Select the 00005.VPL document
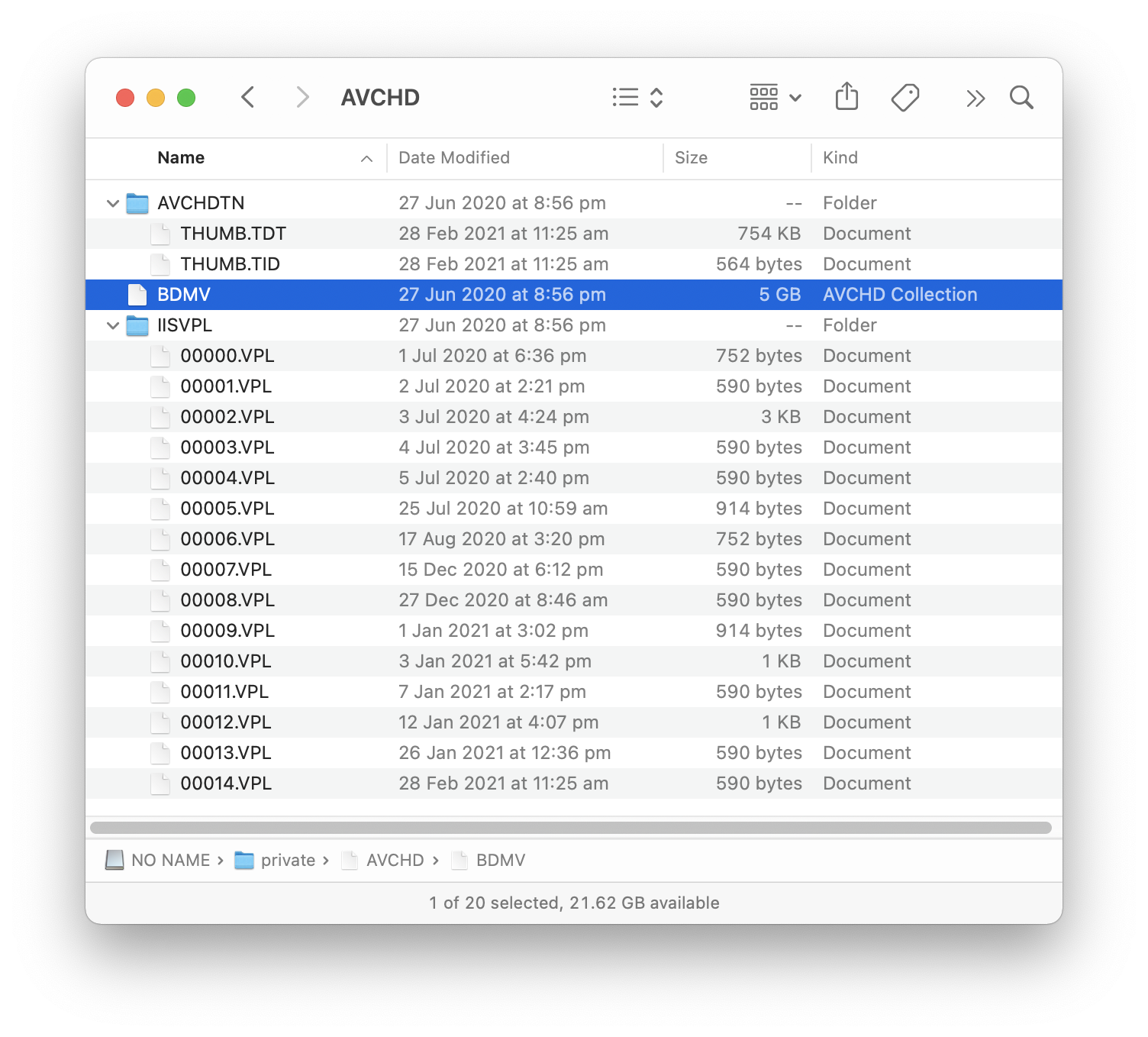 point(574,509)
